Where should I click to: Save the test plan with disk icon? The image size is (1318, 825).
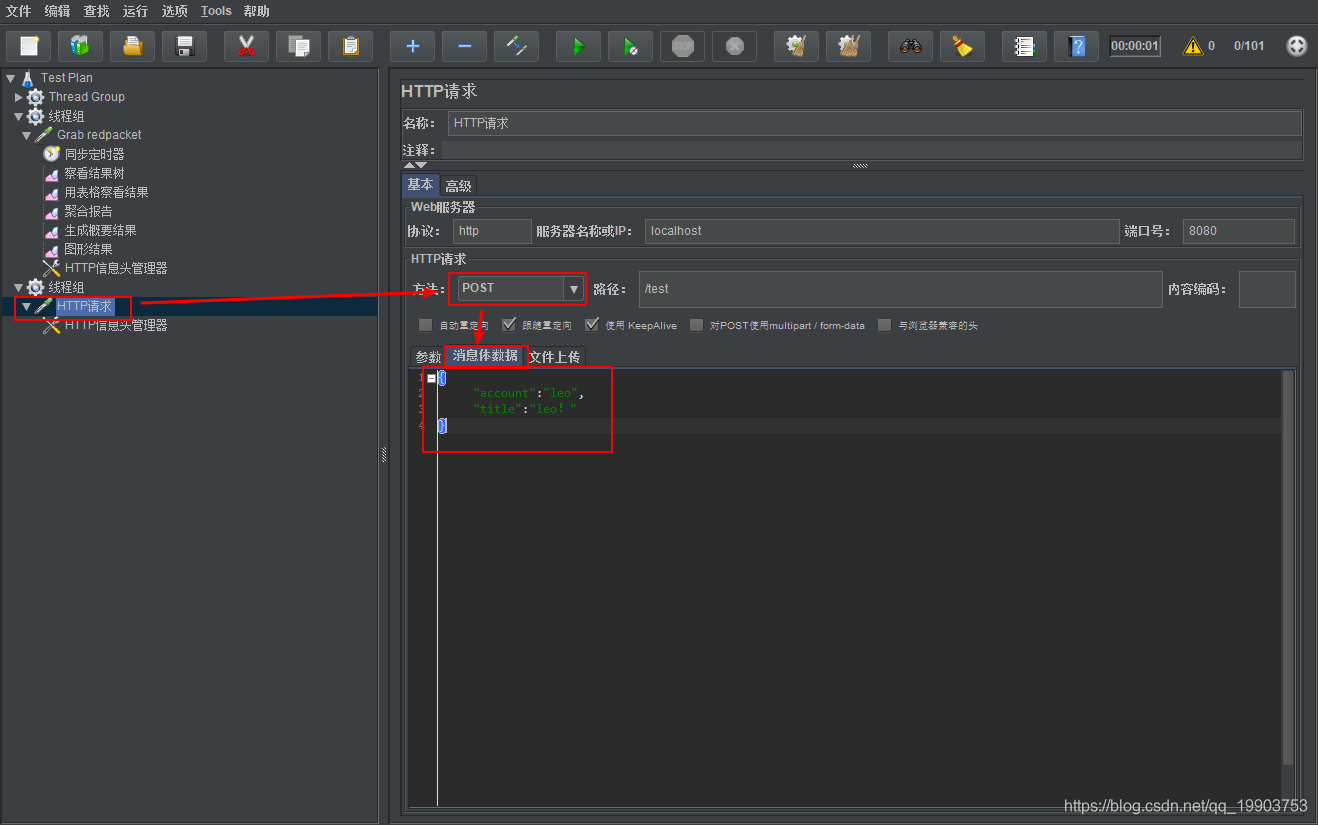coord(184,46)
